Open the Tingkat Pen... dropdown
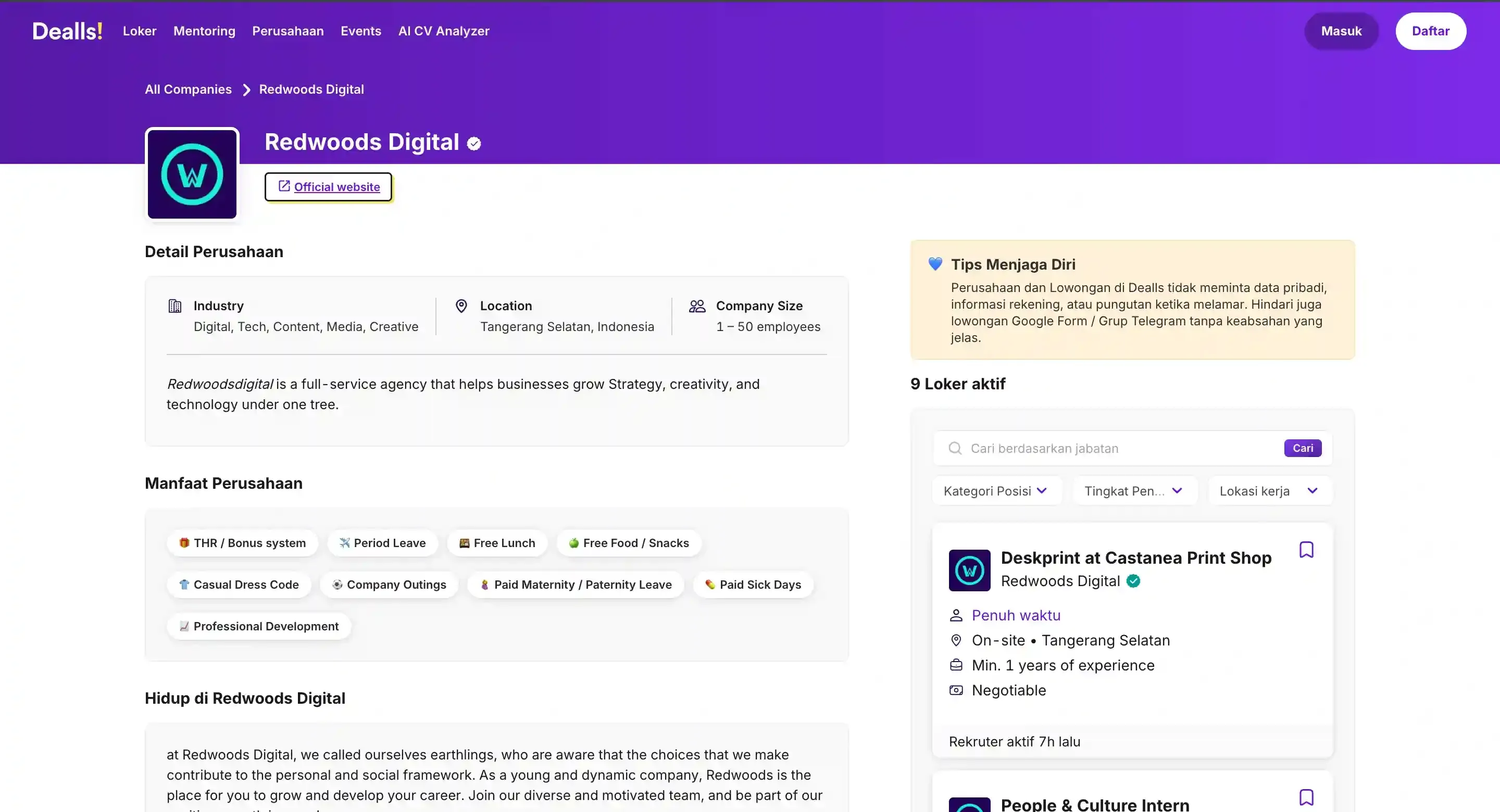1500x812 pixels. tap(1135, 491)
